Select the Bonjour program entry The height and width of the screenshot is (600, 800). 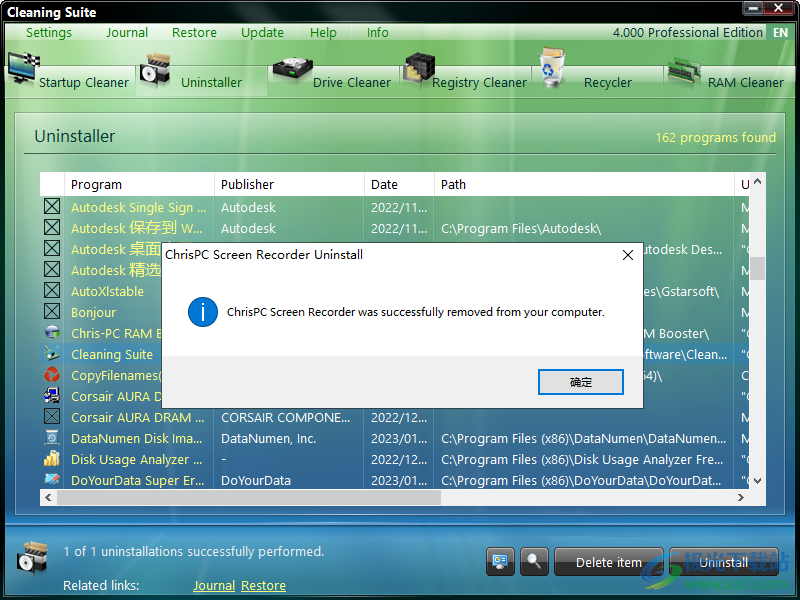click(x=93, y=312)
